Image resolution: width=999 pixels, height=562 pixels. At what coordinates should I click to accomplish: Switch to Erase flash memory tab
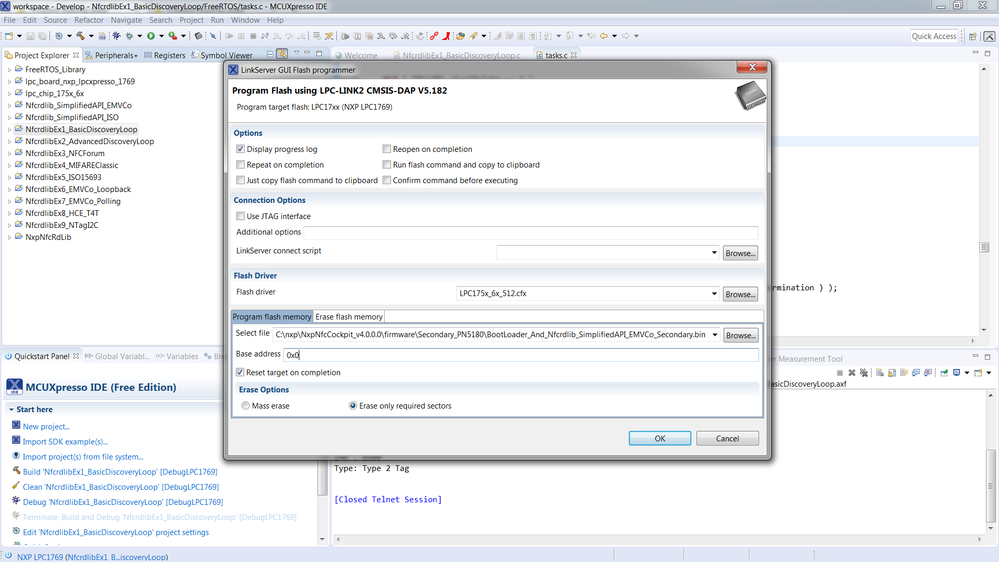point(349,317)
